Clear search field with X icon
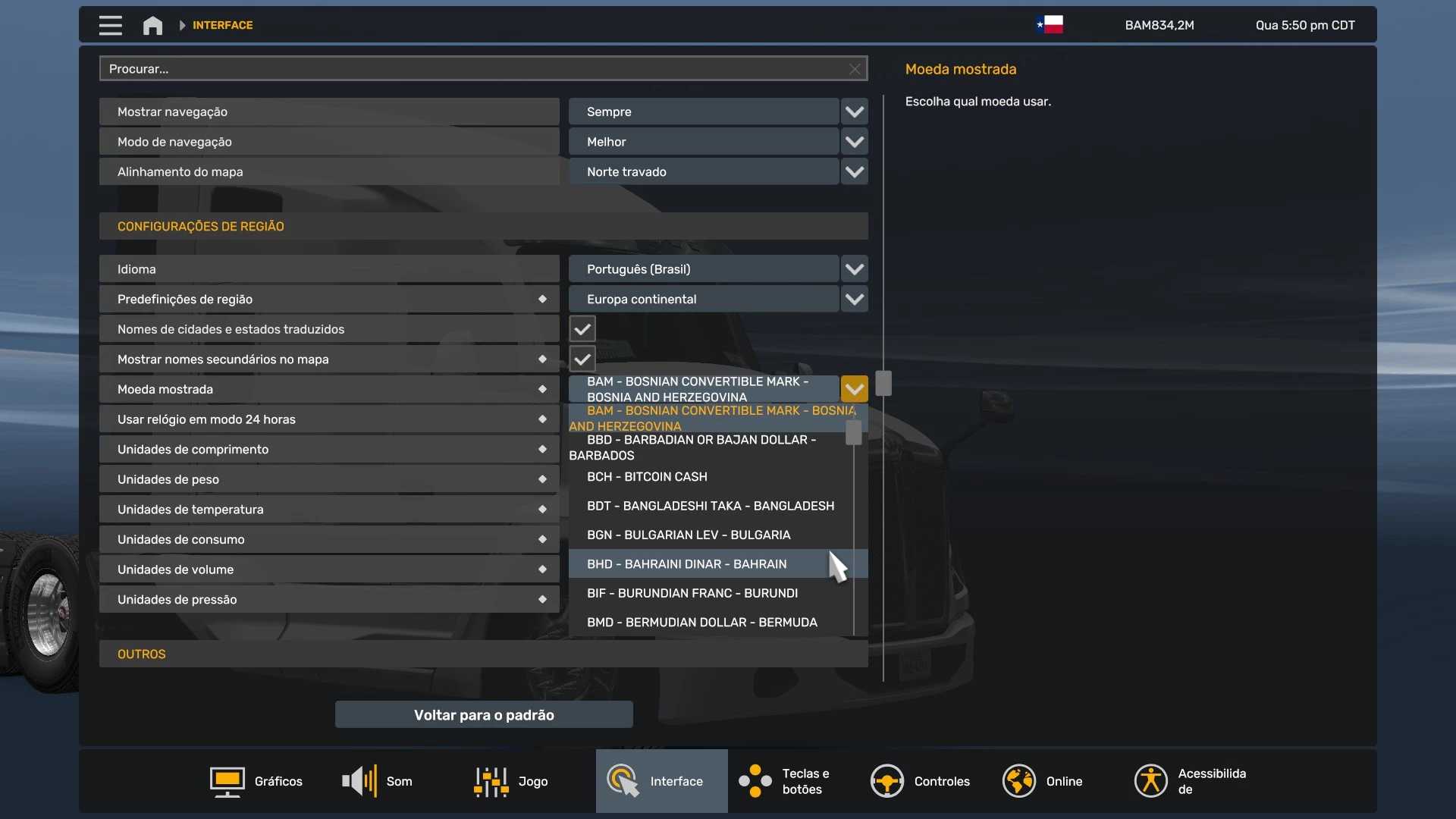1456x819 pixels. [855, 69]
